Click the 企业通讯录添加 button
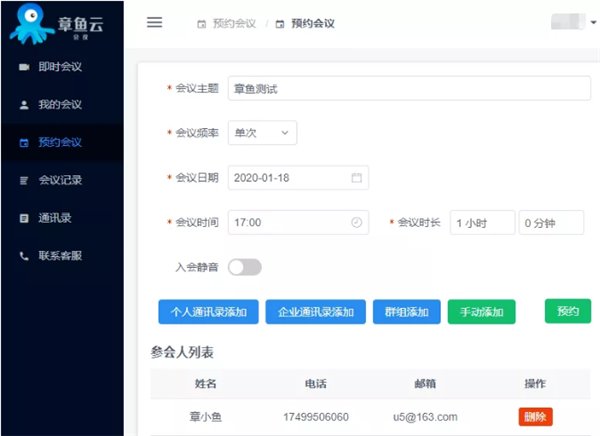 point(315,312)
